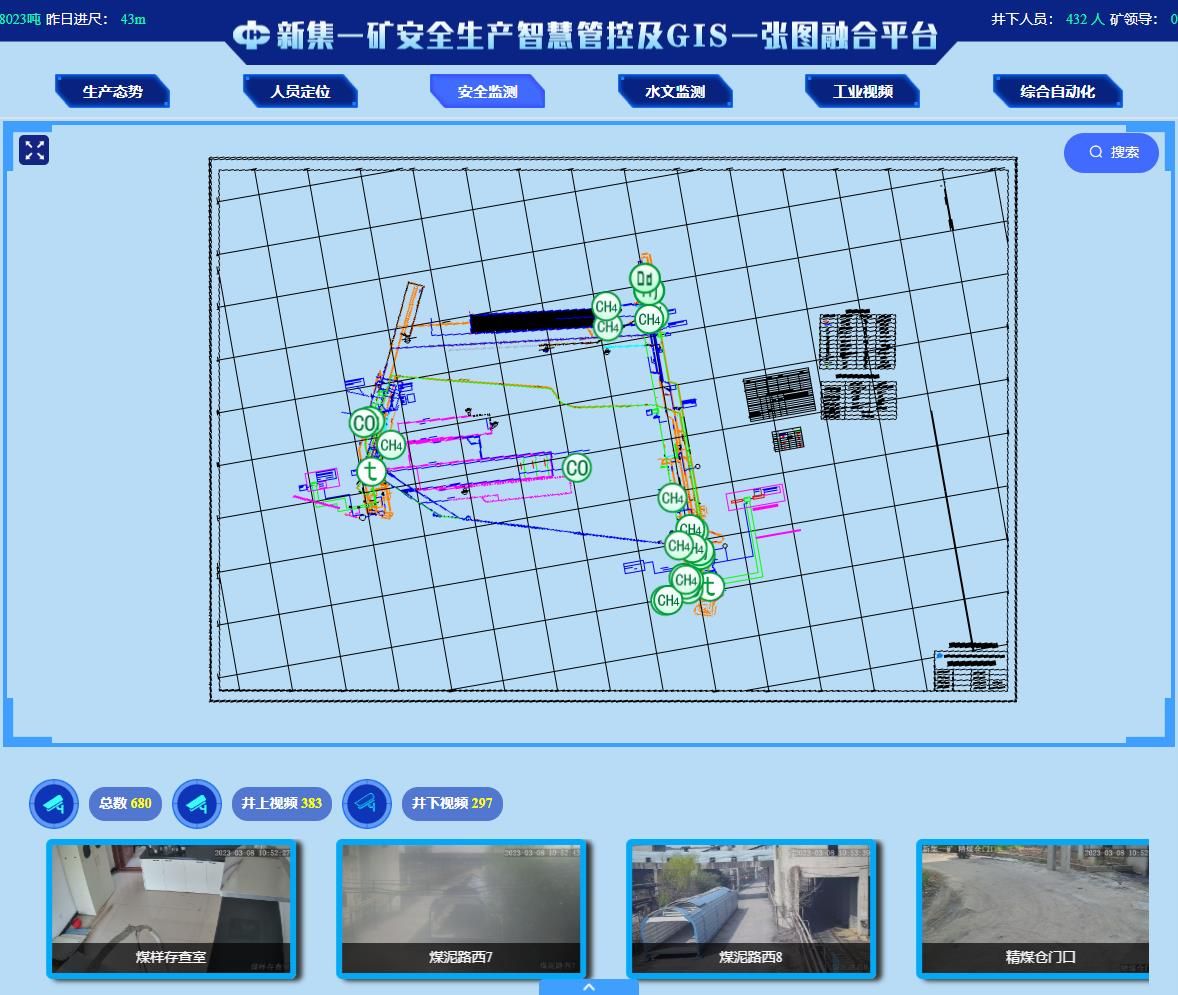Click the surface video camera icon

coord(197,803)
